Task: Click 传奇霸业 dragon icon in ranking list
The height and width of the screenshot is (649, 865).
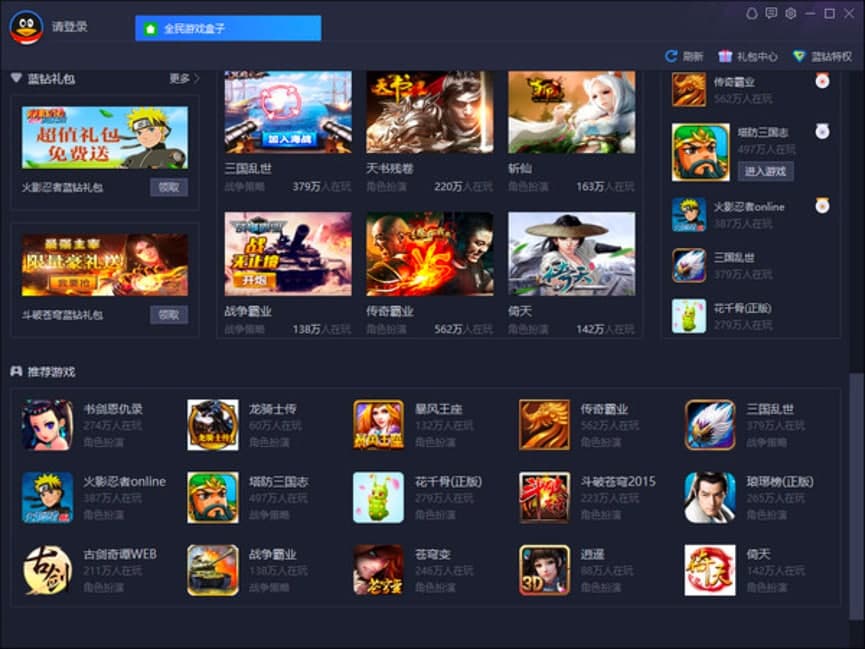Action: pyautogui.click(x=689, y=89)
